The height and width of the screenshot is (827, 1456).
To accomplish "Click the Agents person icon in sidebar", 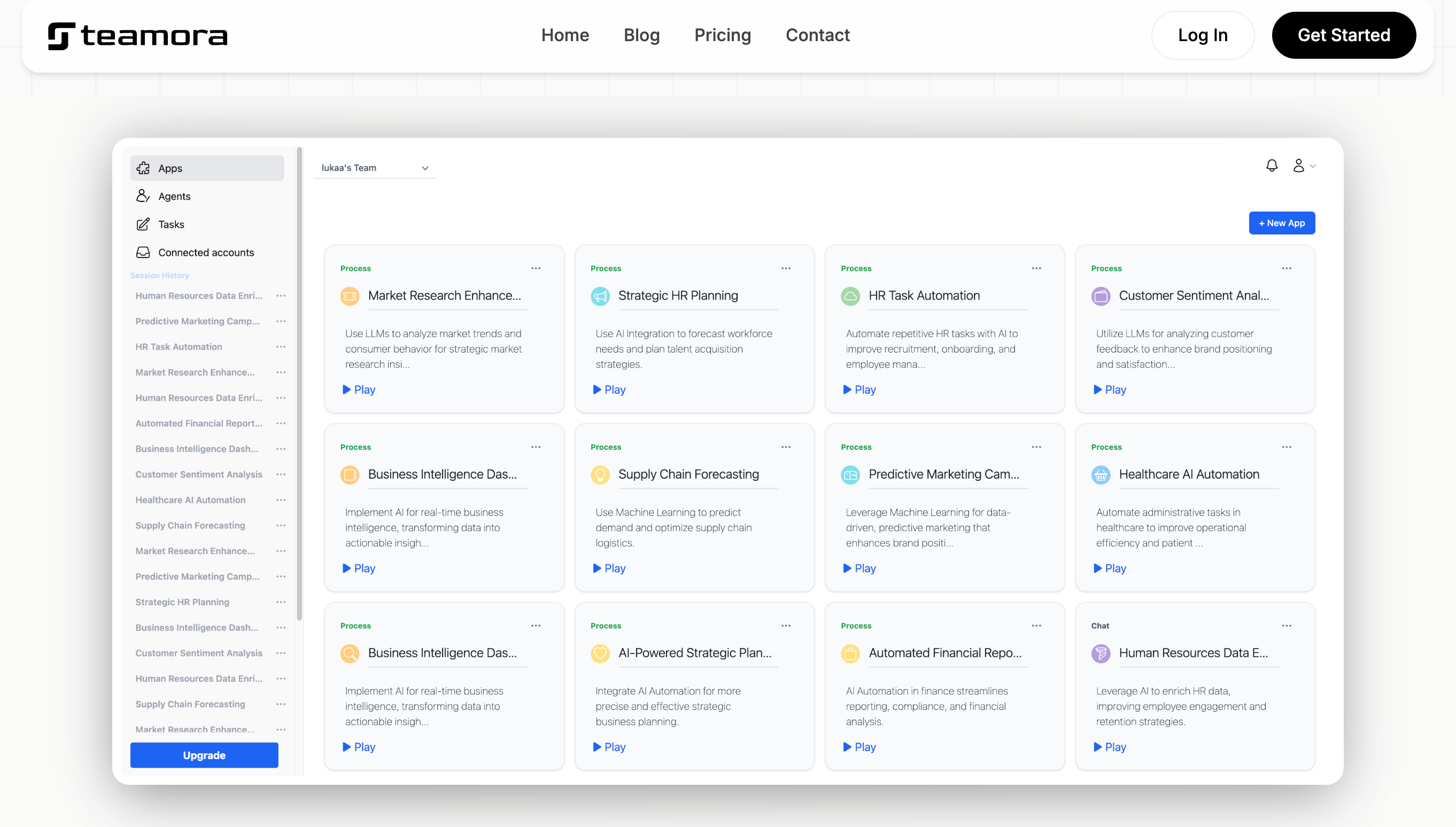I will (143, 196).
